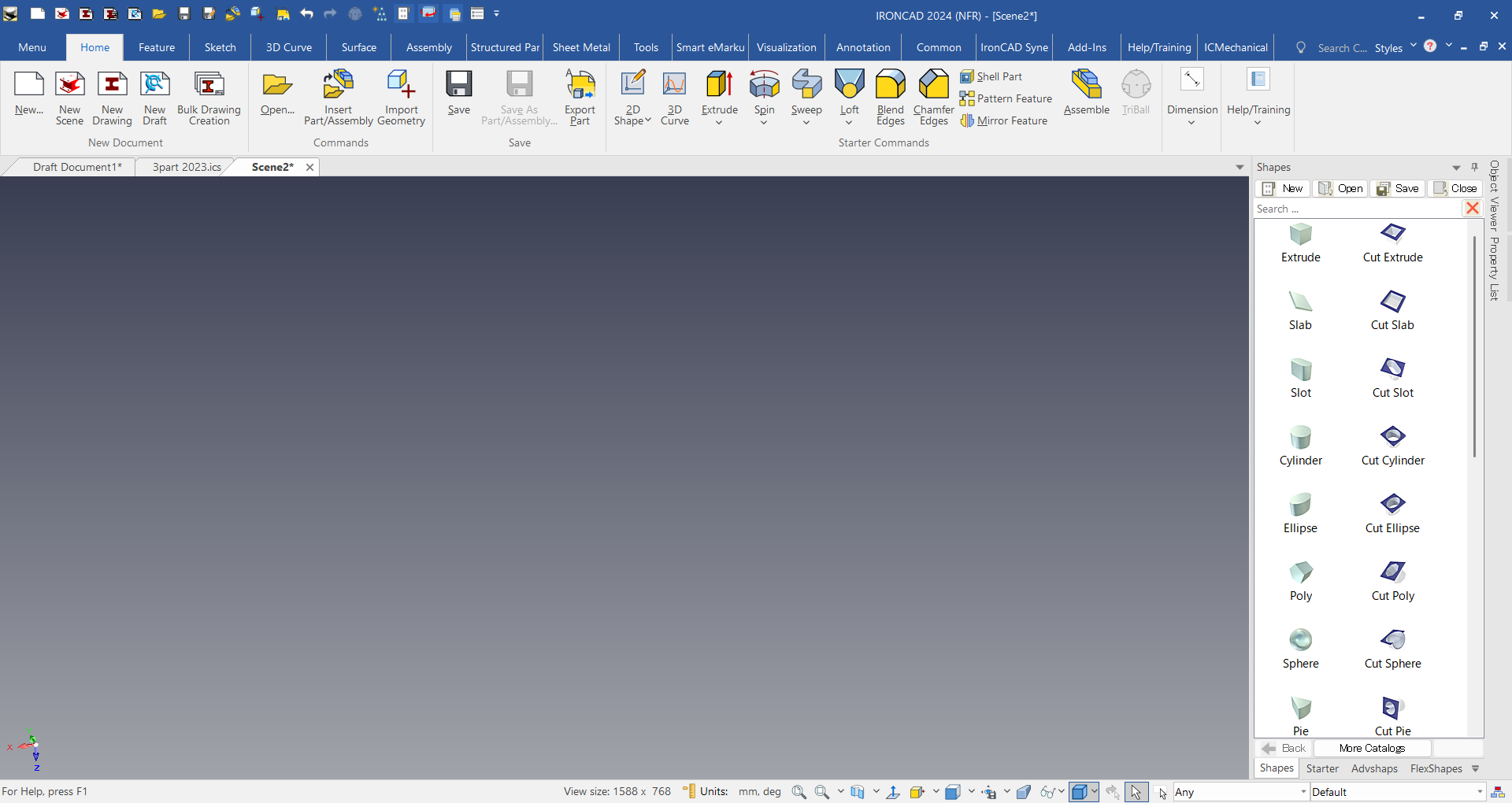Expand the Extrude command dropdown arrow

click(719, 123)
